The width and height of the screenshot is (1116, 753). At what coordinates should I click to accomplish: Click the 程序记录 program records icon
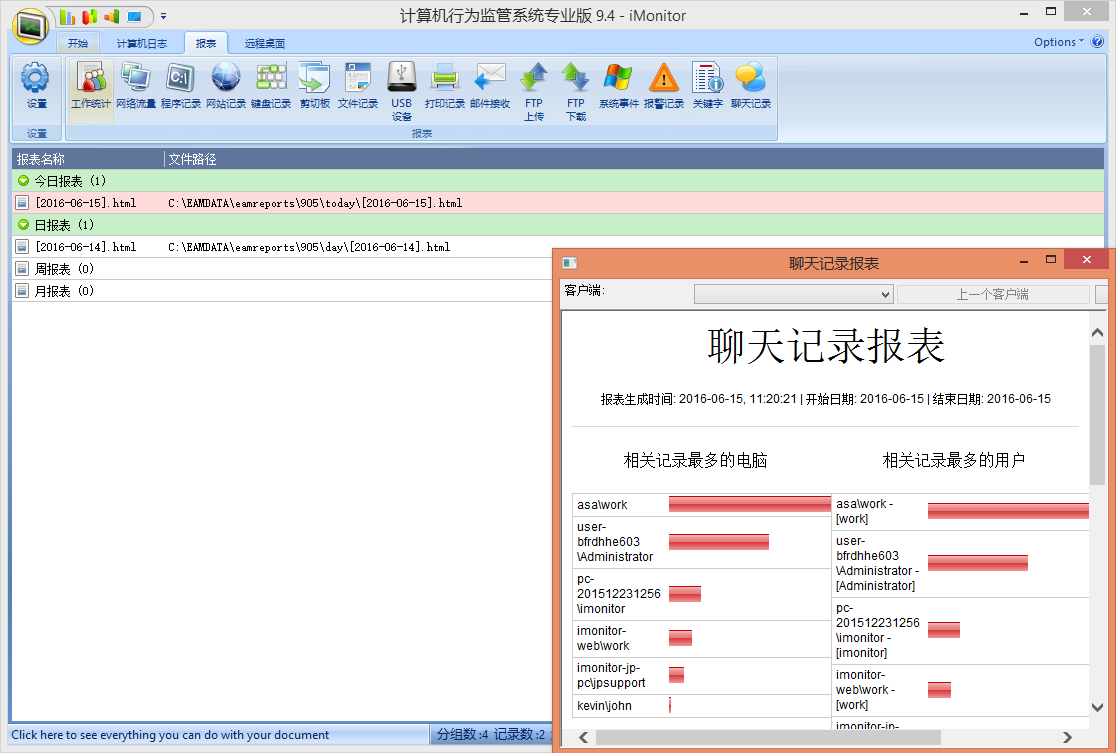[x=180, y=85]
